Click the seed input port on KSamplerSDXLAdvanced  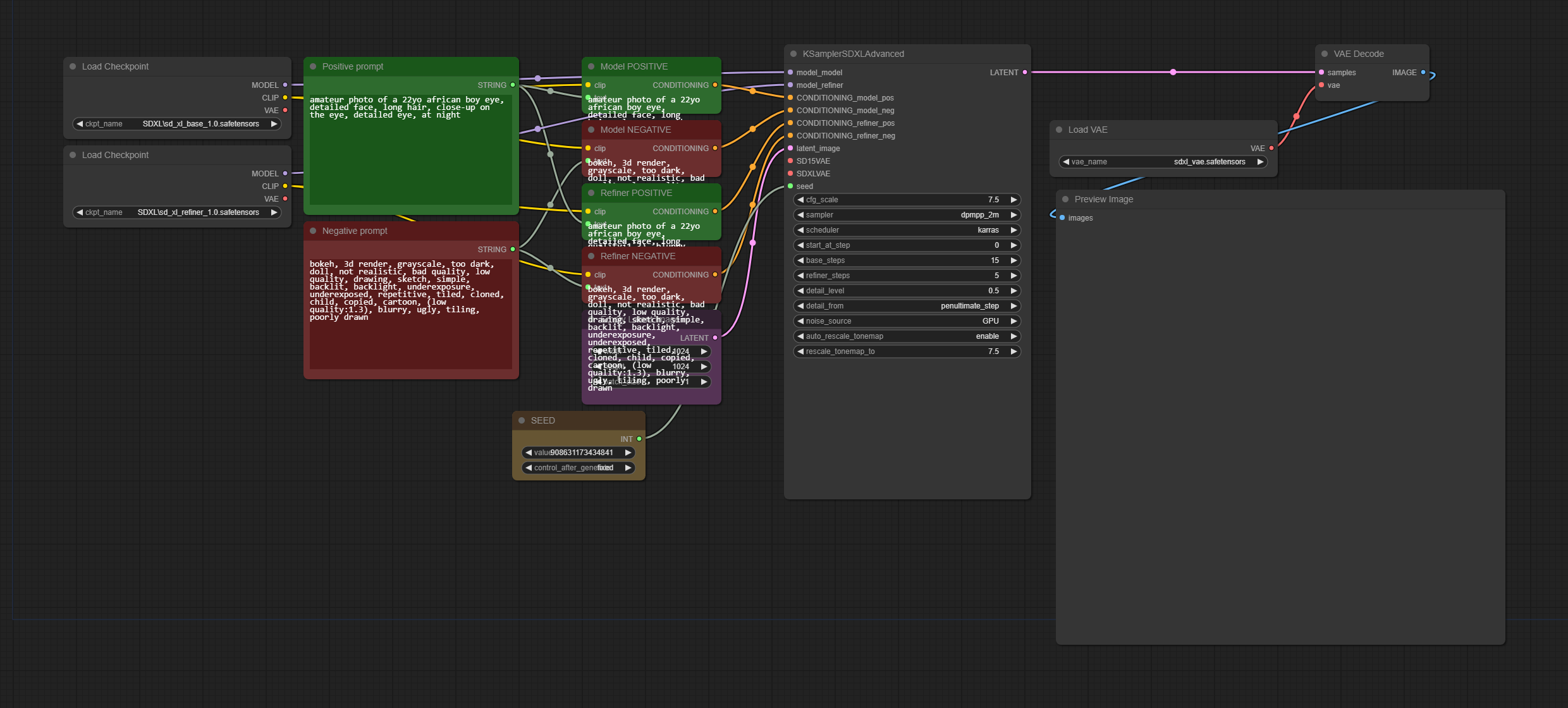click(790, 186)
